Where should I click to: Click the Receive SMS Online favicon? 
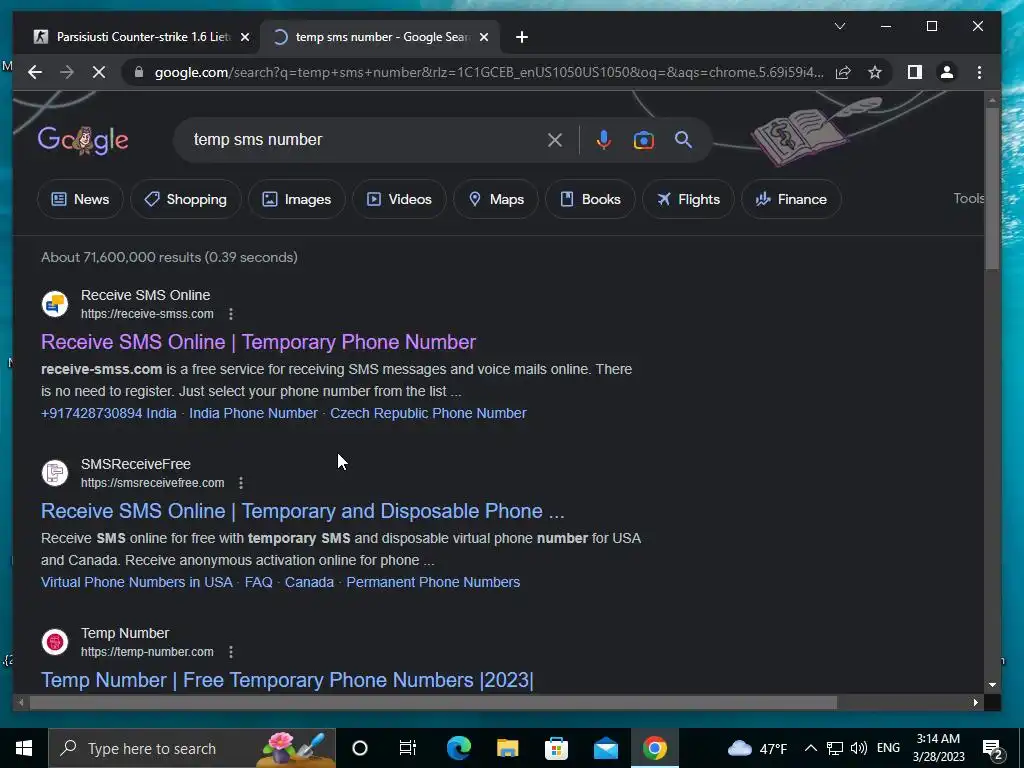click(x=55, y=304)
